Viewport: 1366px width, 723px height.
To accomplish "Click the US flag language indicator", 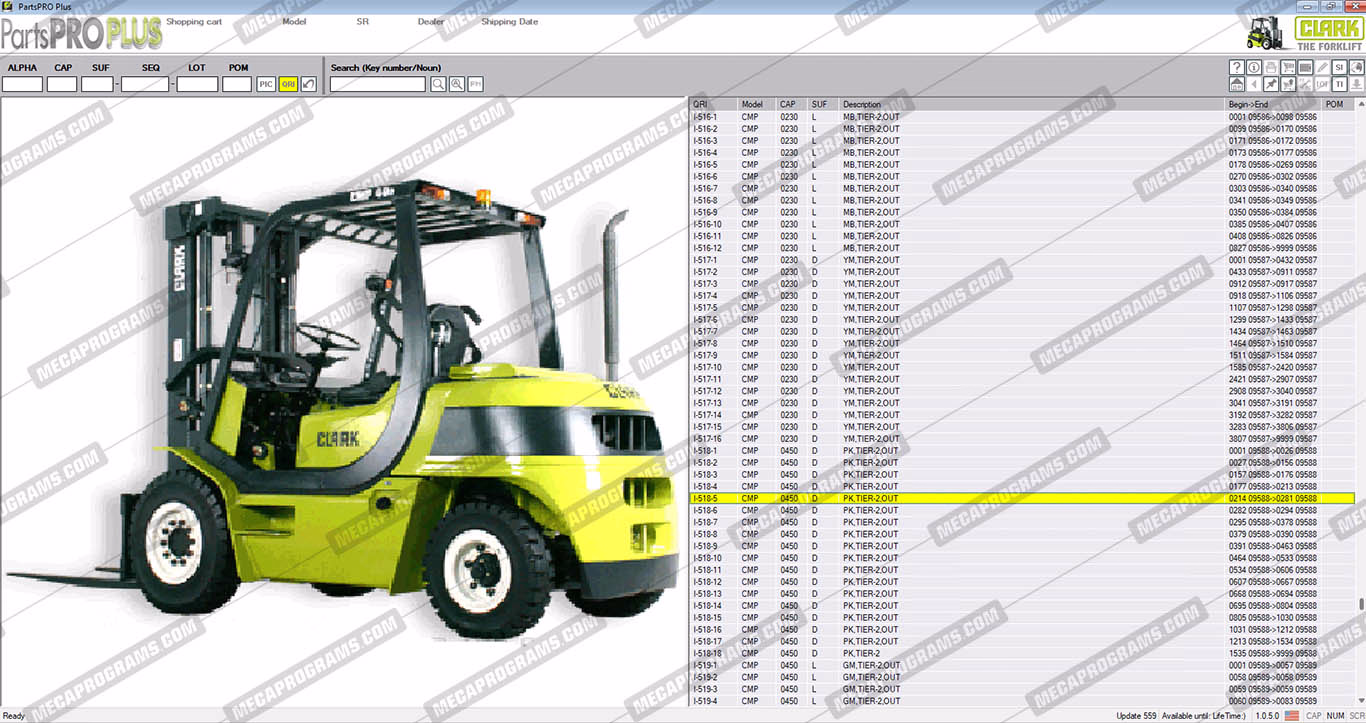I will (x=1292, y=716).
